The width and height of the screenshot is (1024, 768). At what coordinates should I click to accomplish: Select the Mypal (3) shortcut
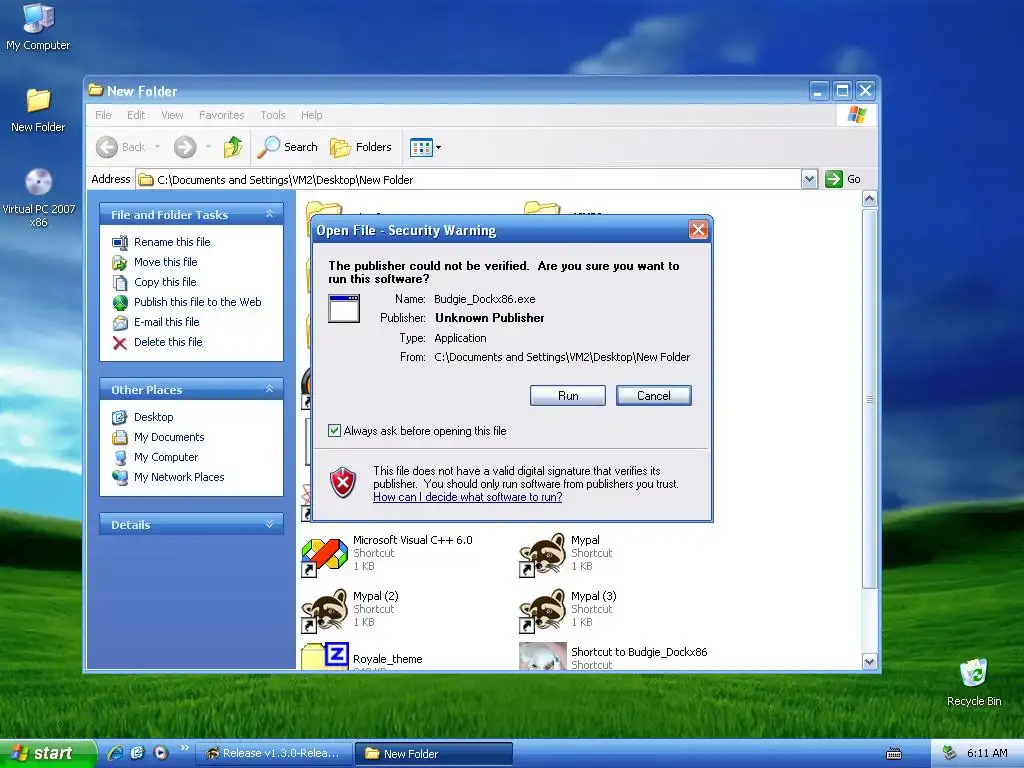[568, 610]
